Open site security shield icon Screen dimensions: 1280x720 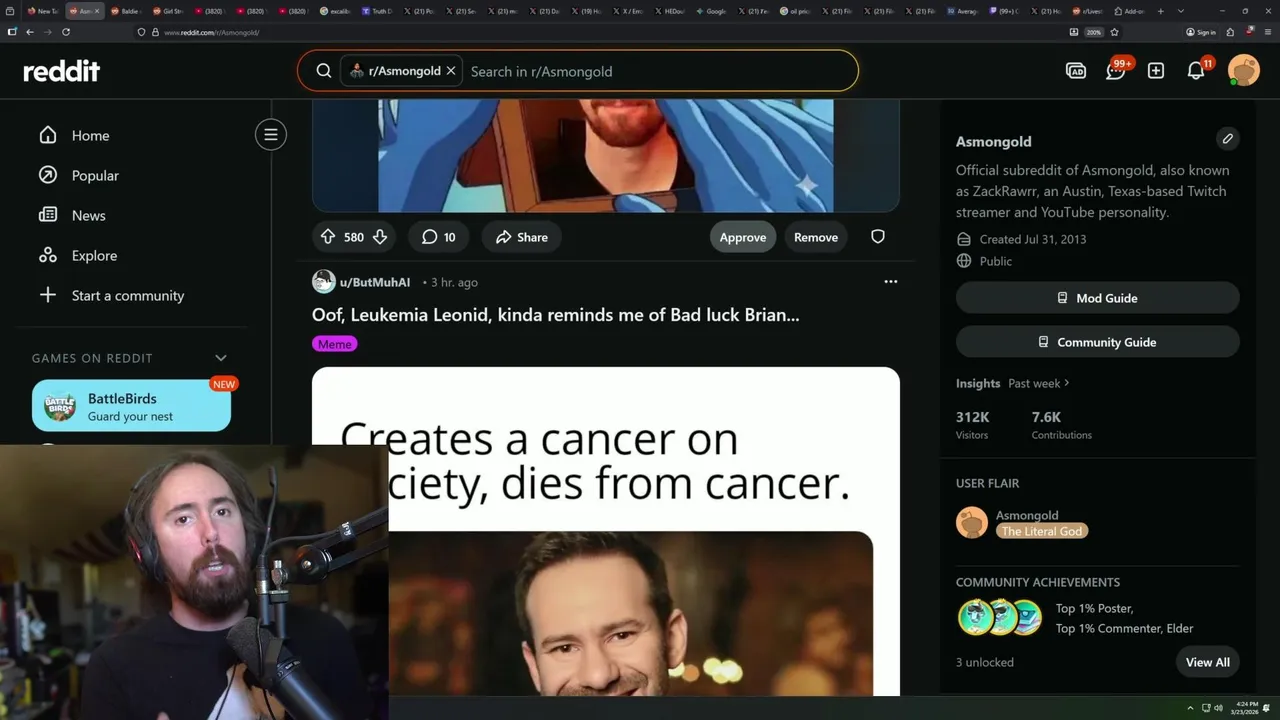(141, 32)
